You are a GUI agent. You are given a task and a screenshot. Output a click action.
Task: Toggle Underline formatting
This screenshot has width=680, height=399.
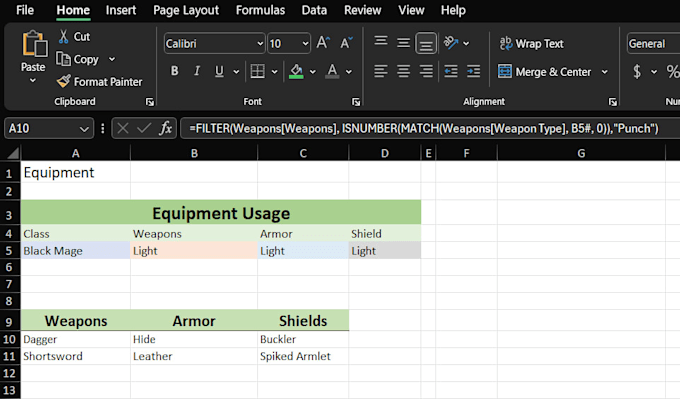tap(219, 71)
